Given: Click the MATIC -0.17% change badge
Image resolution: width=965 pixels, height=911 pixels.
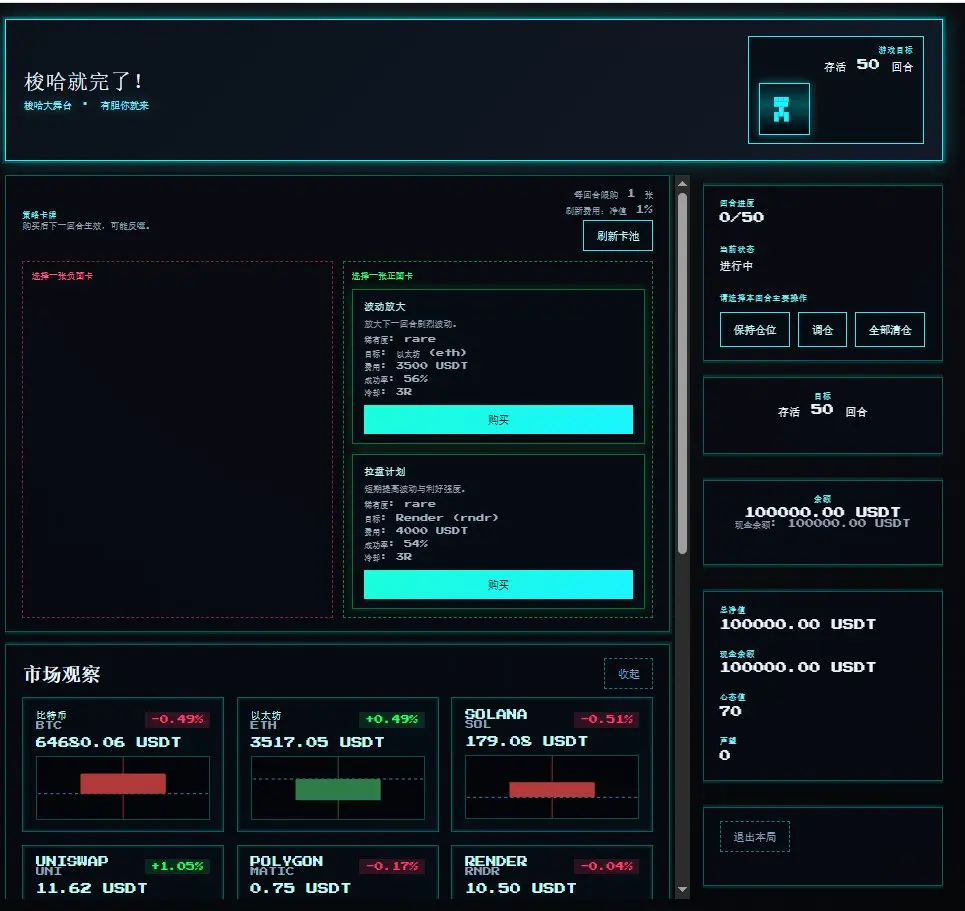Looking at the screenshot, I should point(392,866).
